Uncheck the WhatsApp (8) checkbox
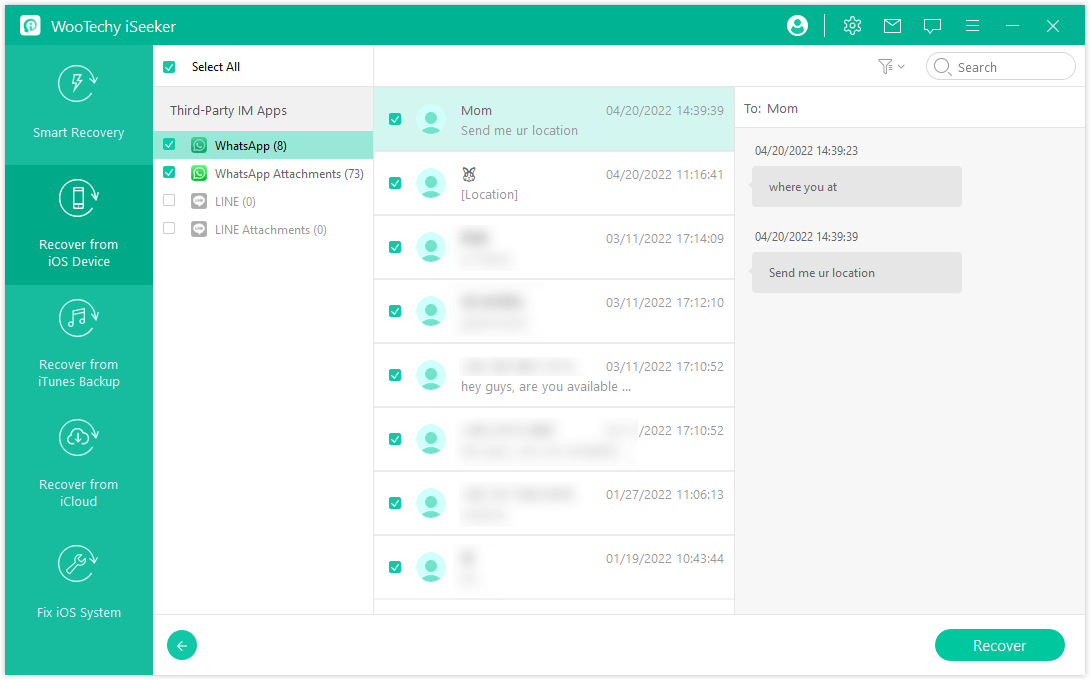The image size is (1090, 680). point(169,145)
